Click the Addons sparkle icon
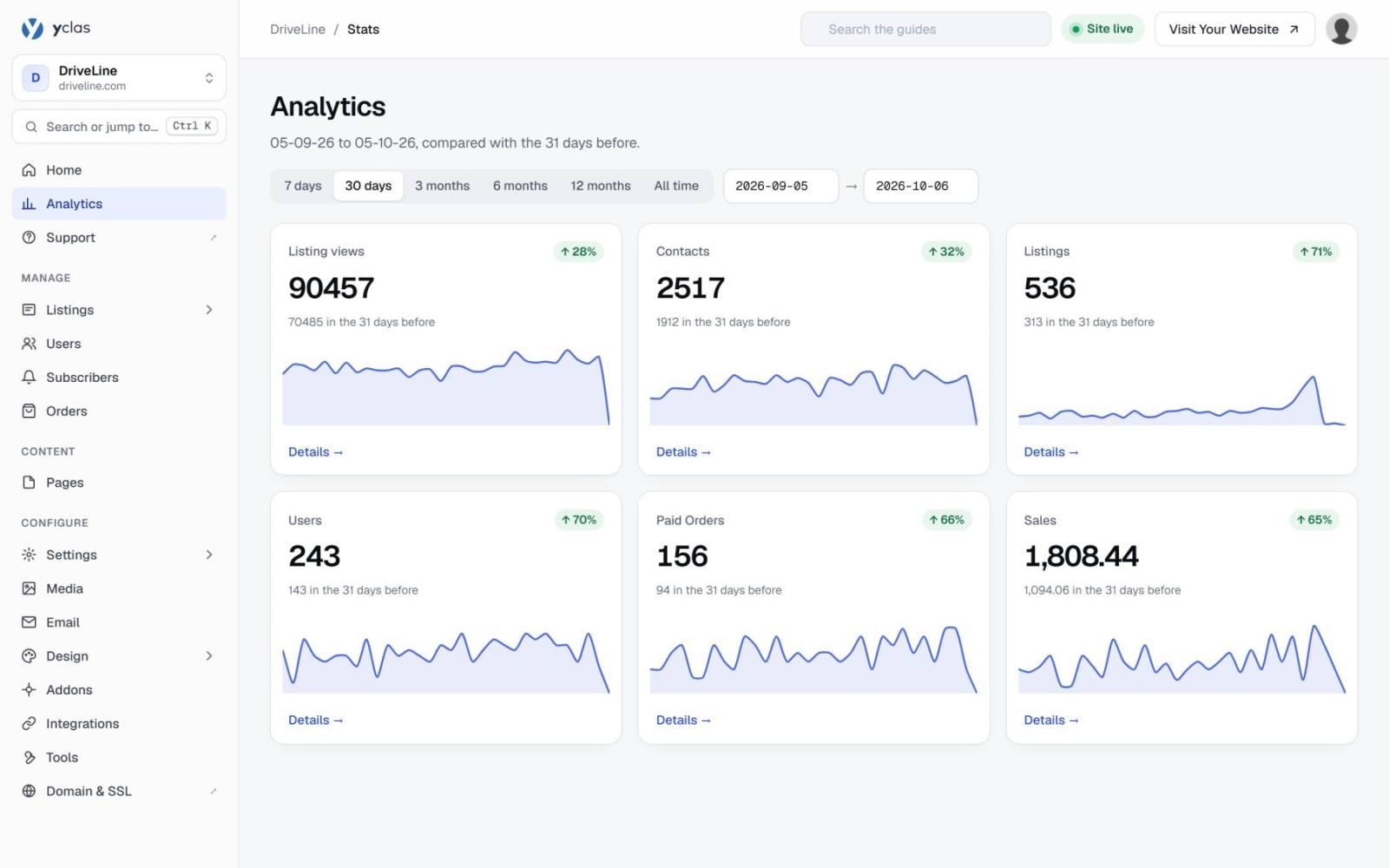This screenshot has height=868, width=1389. click(29, 690)
